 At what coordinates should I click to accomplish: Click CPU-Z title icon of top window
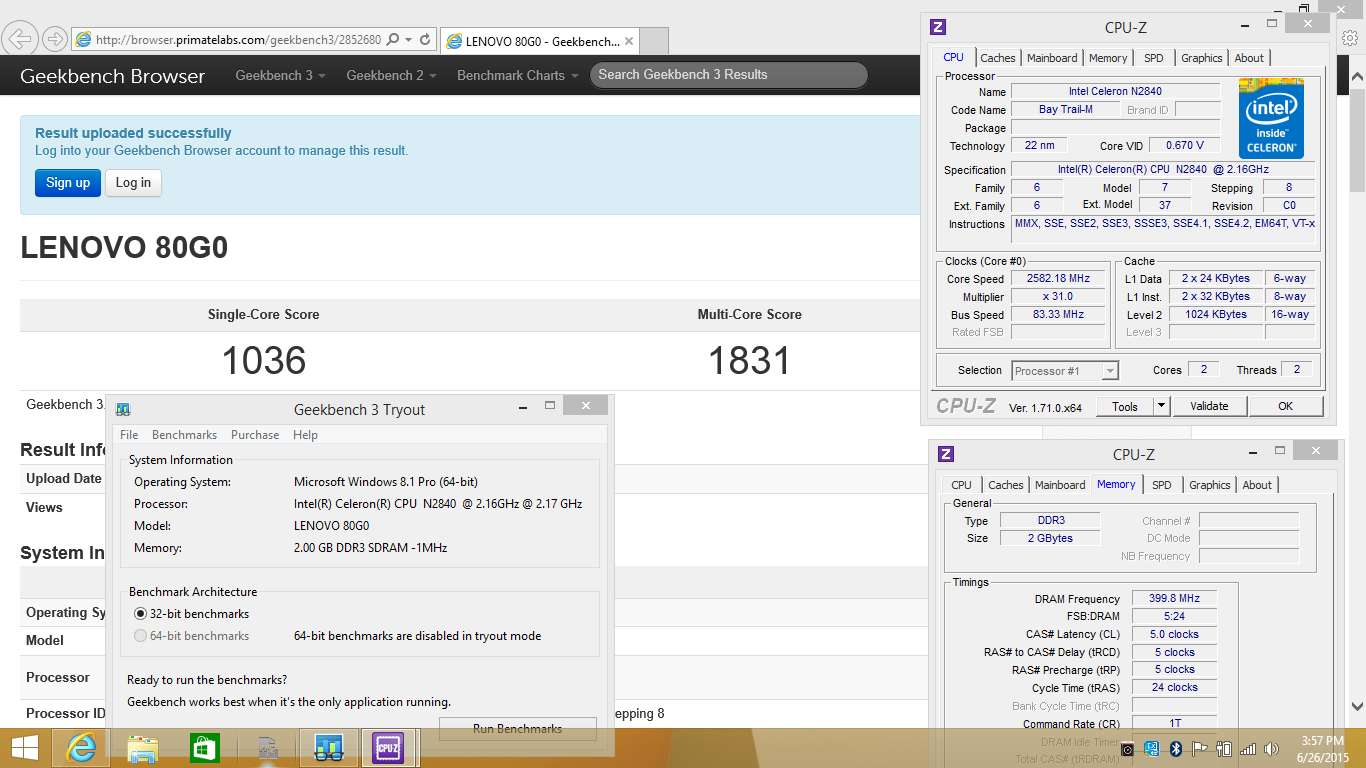tap(938, 27)
